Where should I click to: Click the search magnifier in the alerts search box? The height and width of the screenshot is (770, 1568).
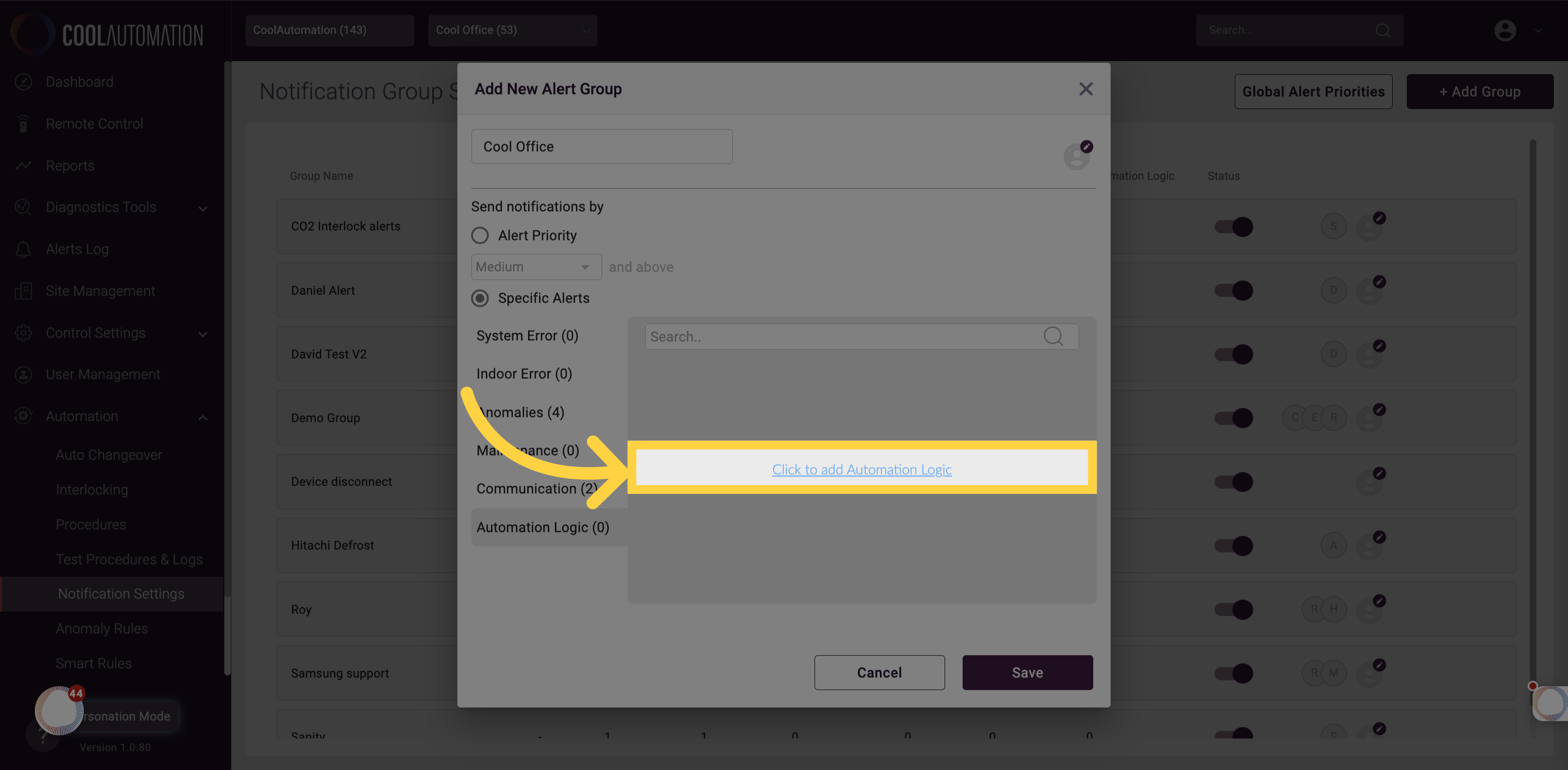click(x=1053, y=336)
